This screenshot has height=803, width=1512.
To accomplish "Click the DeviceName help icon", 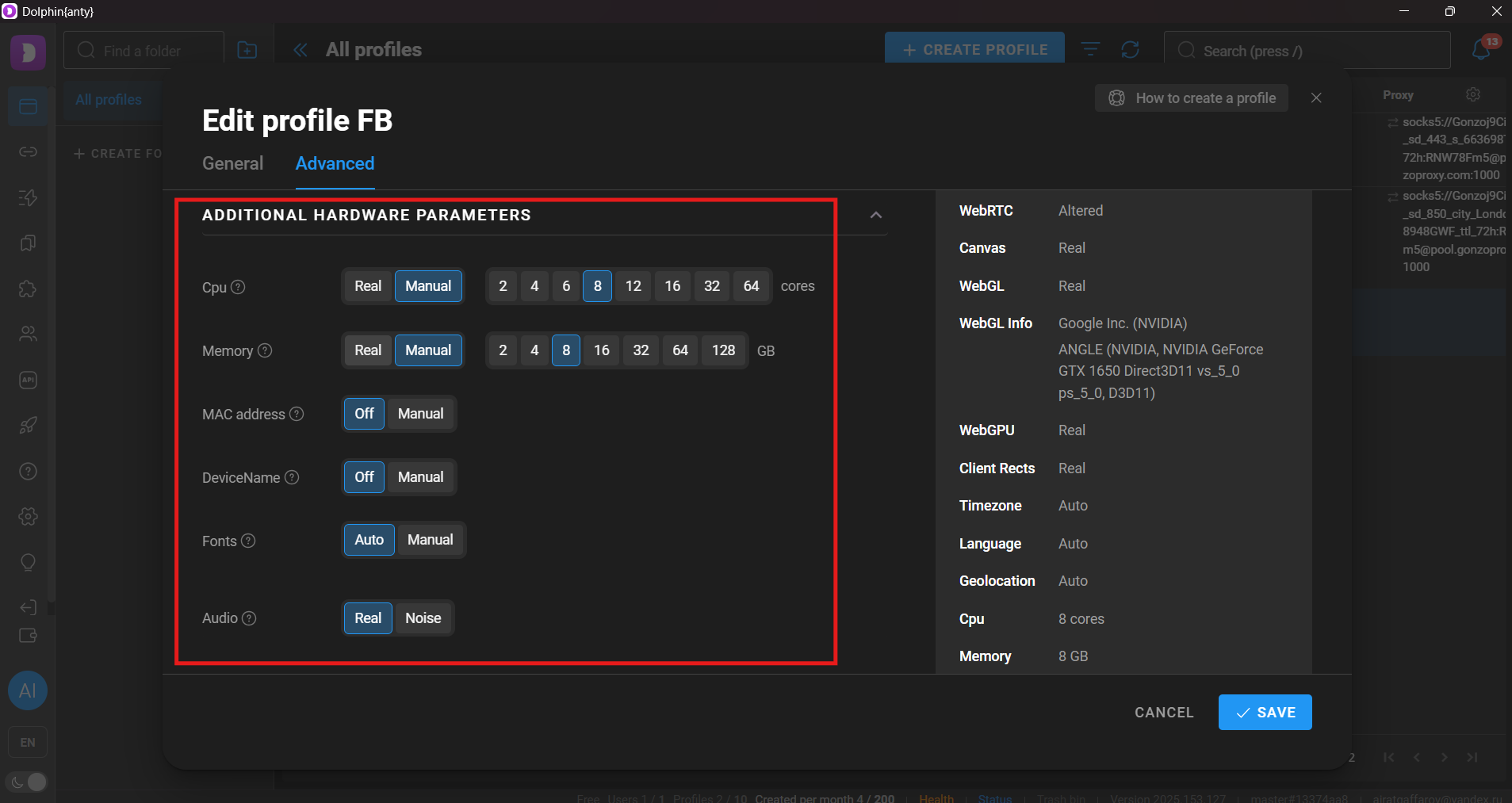I will click(x=292, y=477).
